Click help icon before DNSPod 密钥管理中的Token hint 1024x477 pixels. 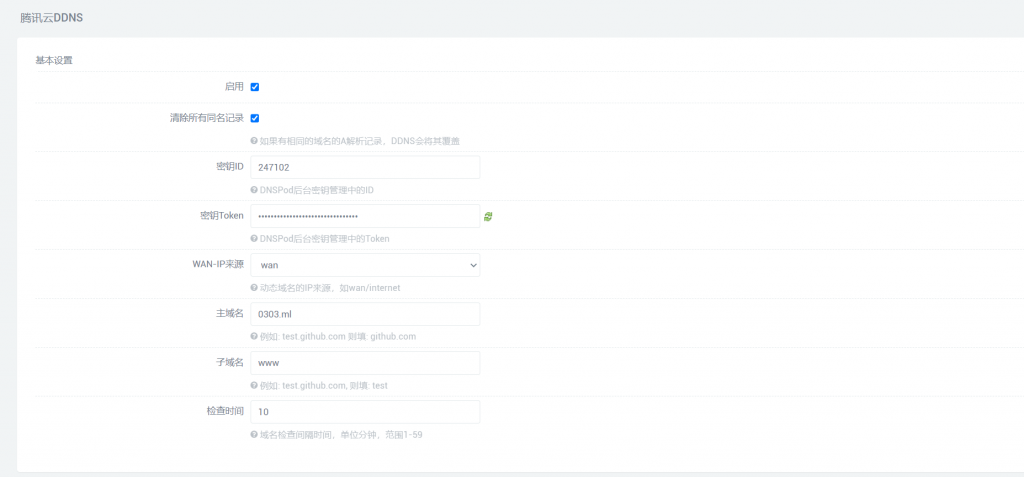254,239
